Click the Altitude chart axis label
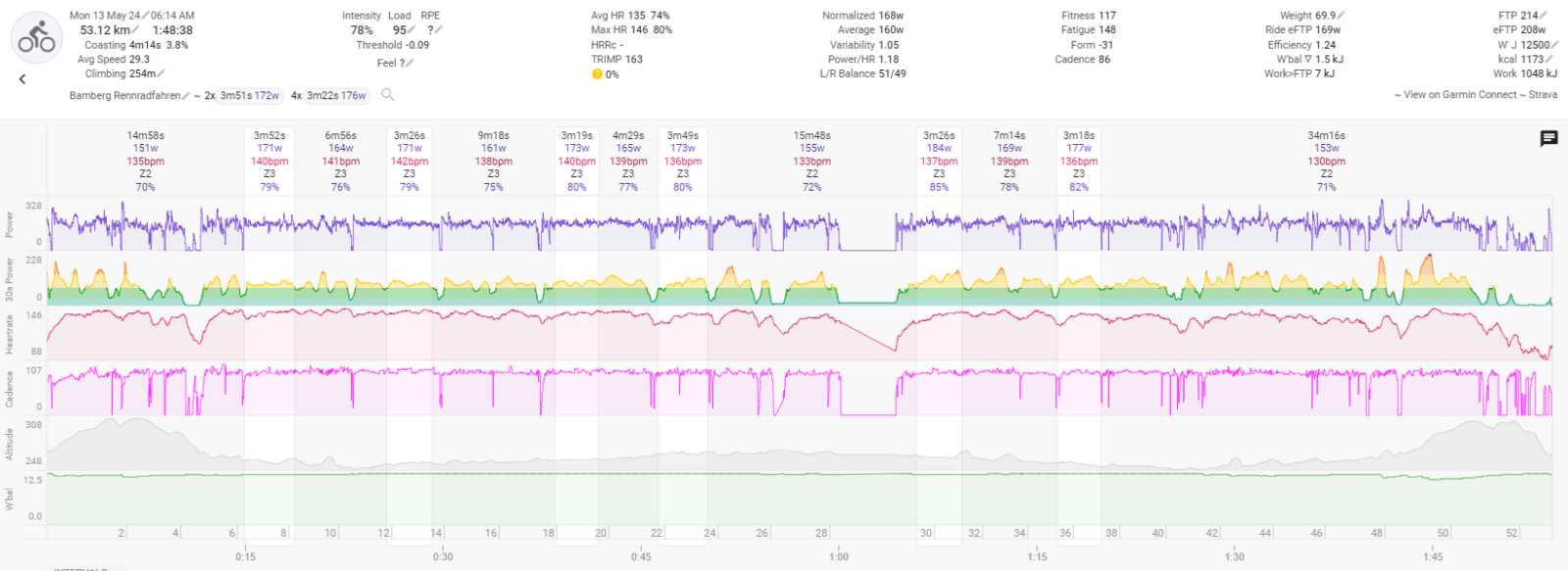This screenshot has height=571, width=1568. coord(10,444)
